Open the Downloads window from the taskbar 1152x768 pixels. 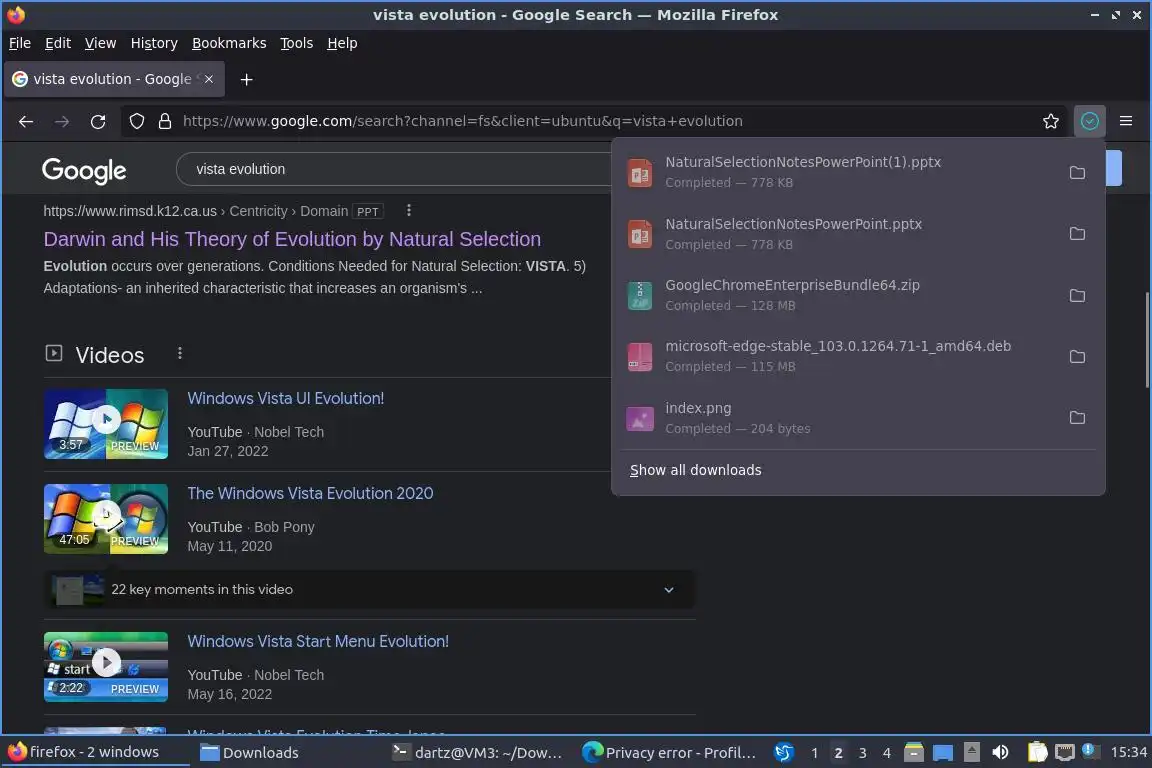pyautogui.click(x=250, y=753)
